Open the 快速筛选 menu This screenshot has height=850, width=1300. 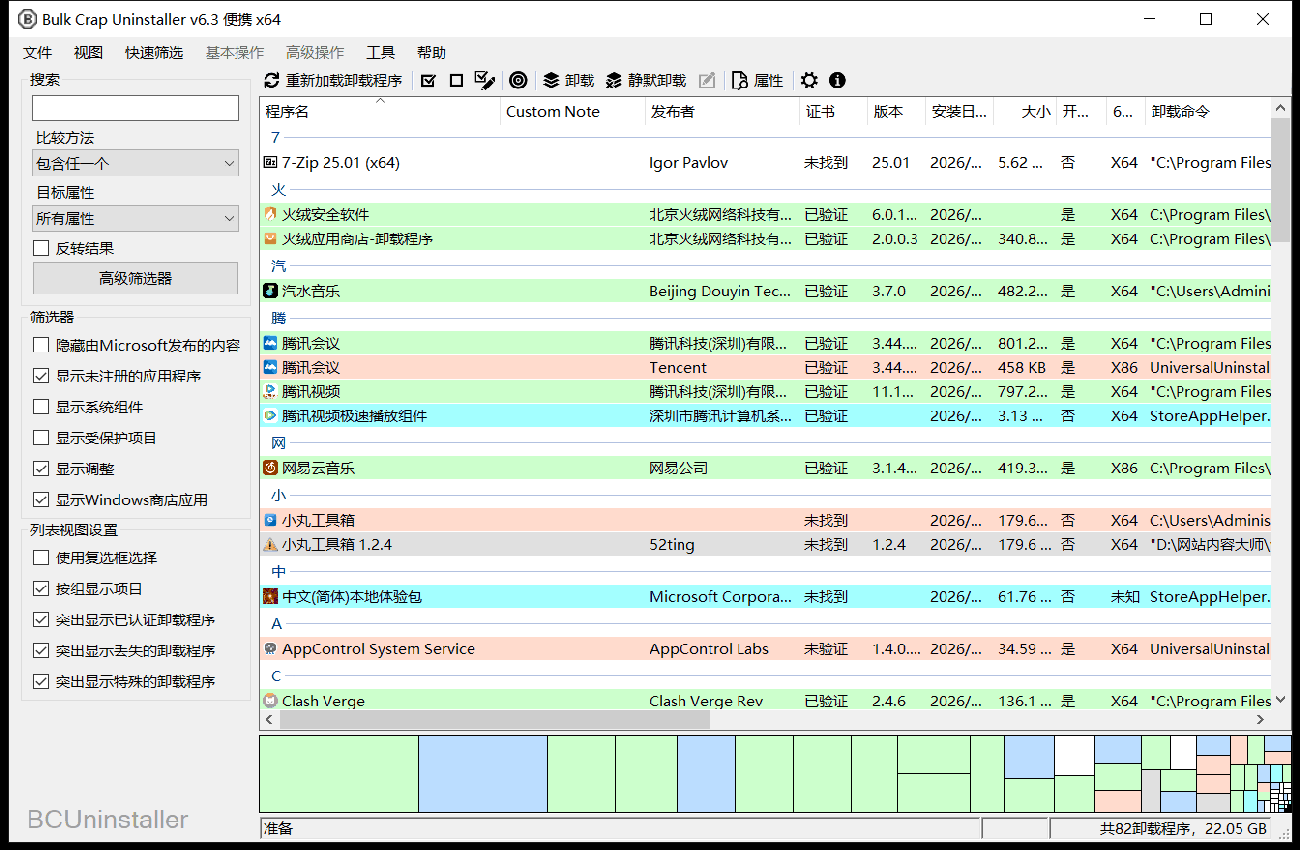pyautogui.click(x=154, y=53)
